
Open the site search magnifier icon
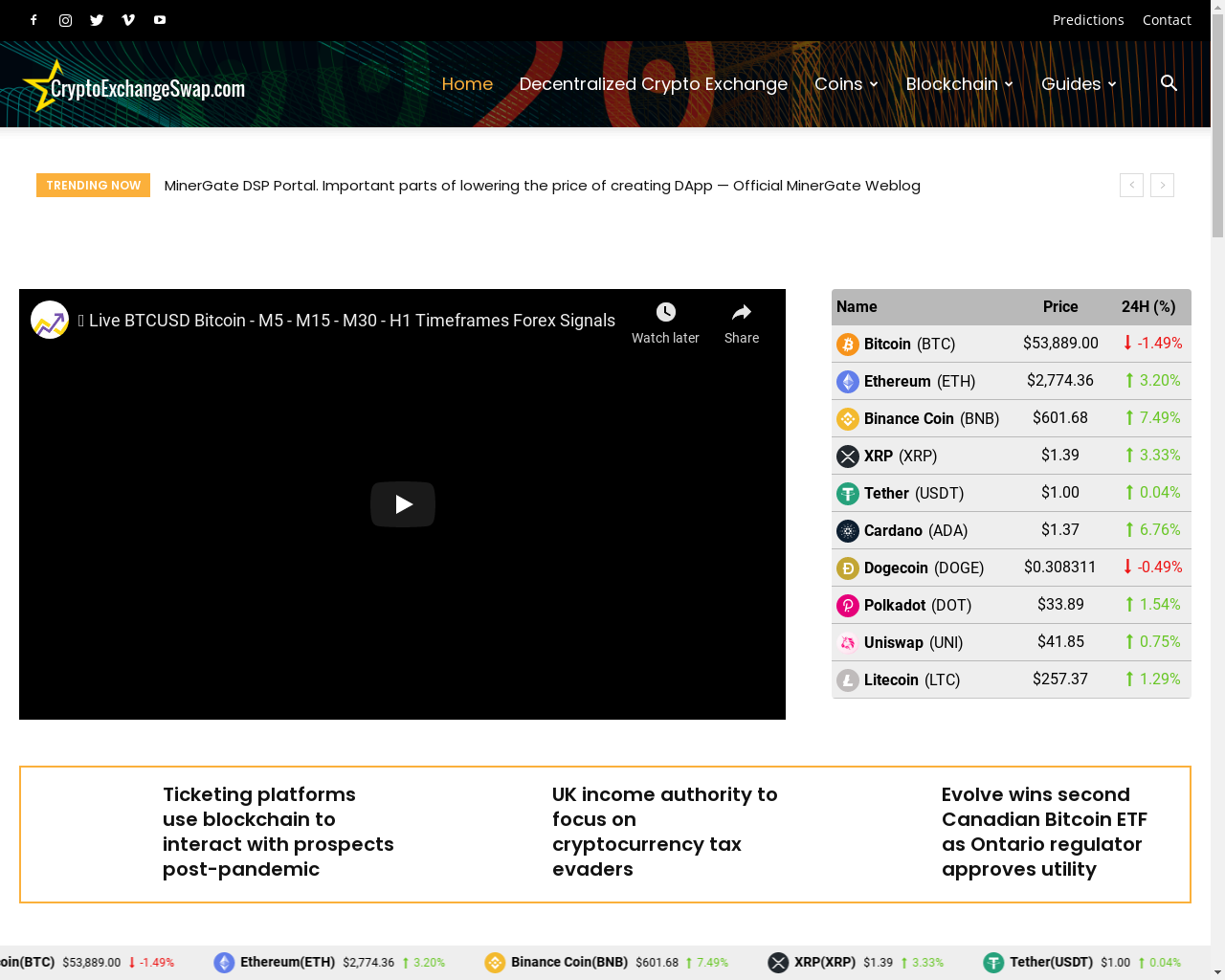(1169, 83)
